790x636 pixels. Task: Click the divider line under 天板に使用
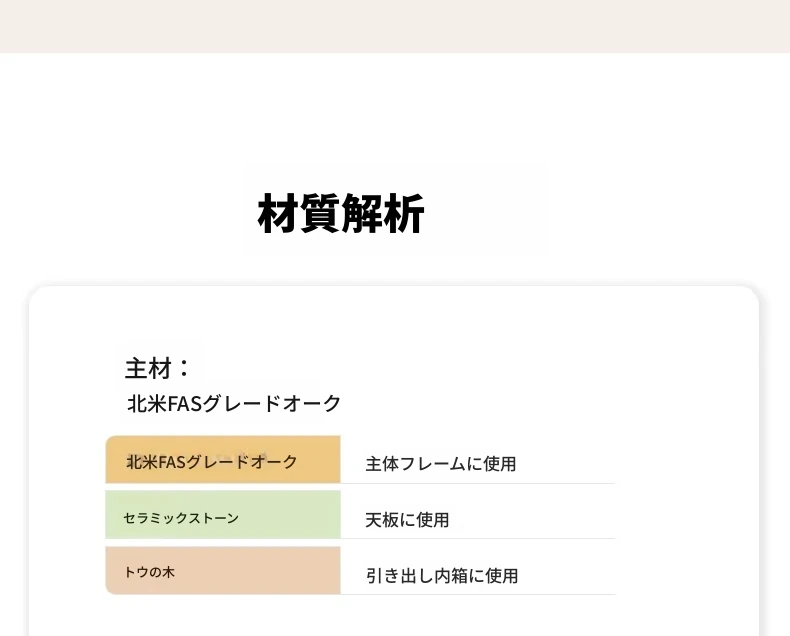click(x=478, y=538)
